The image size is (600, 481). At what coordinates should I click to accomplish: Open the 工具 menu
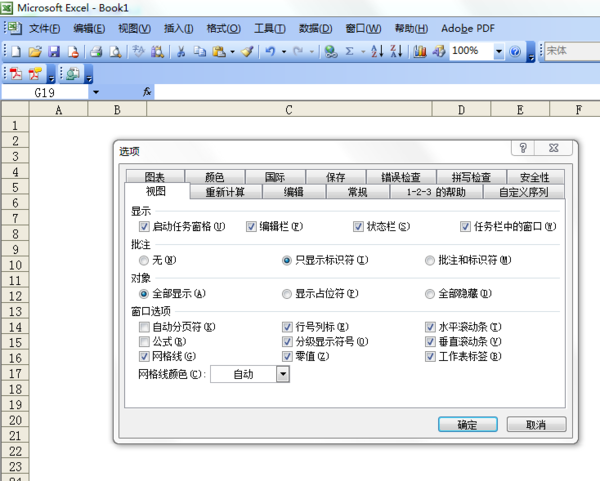click(x=270, y=28)
